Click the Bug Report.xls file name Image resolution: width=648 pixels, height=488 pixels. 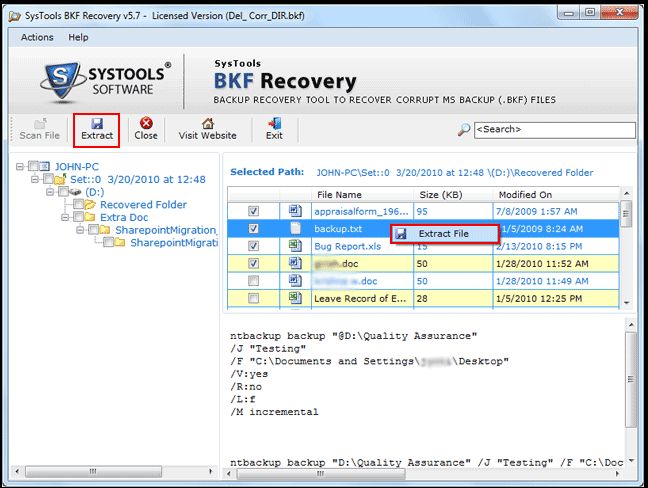[x=348, y=246]
